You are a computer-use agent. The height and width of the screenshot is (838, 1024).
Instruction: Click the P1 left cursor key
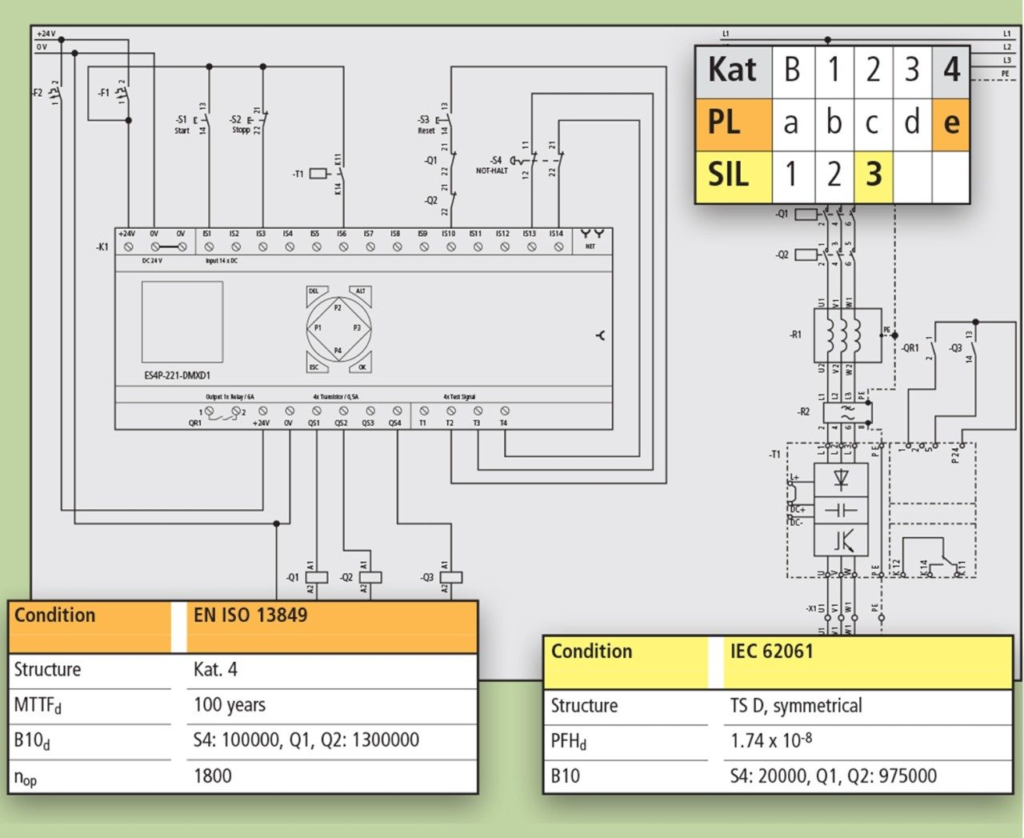point(317,329)
